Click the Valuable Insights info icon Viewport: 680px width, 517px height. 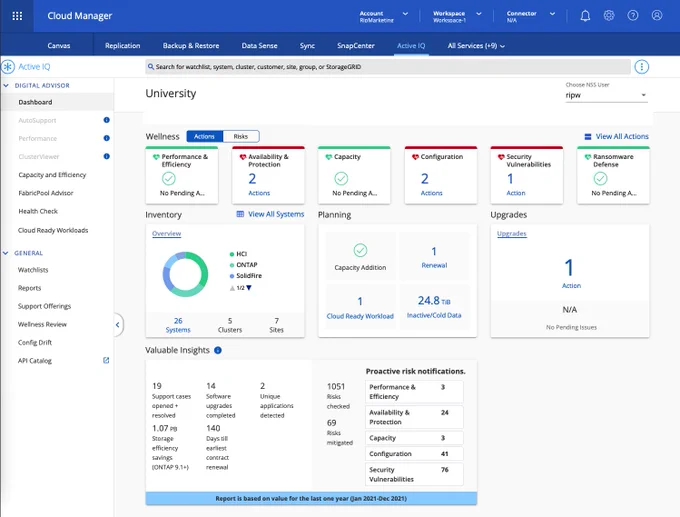click(218, 350)
